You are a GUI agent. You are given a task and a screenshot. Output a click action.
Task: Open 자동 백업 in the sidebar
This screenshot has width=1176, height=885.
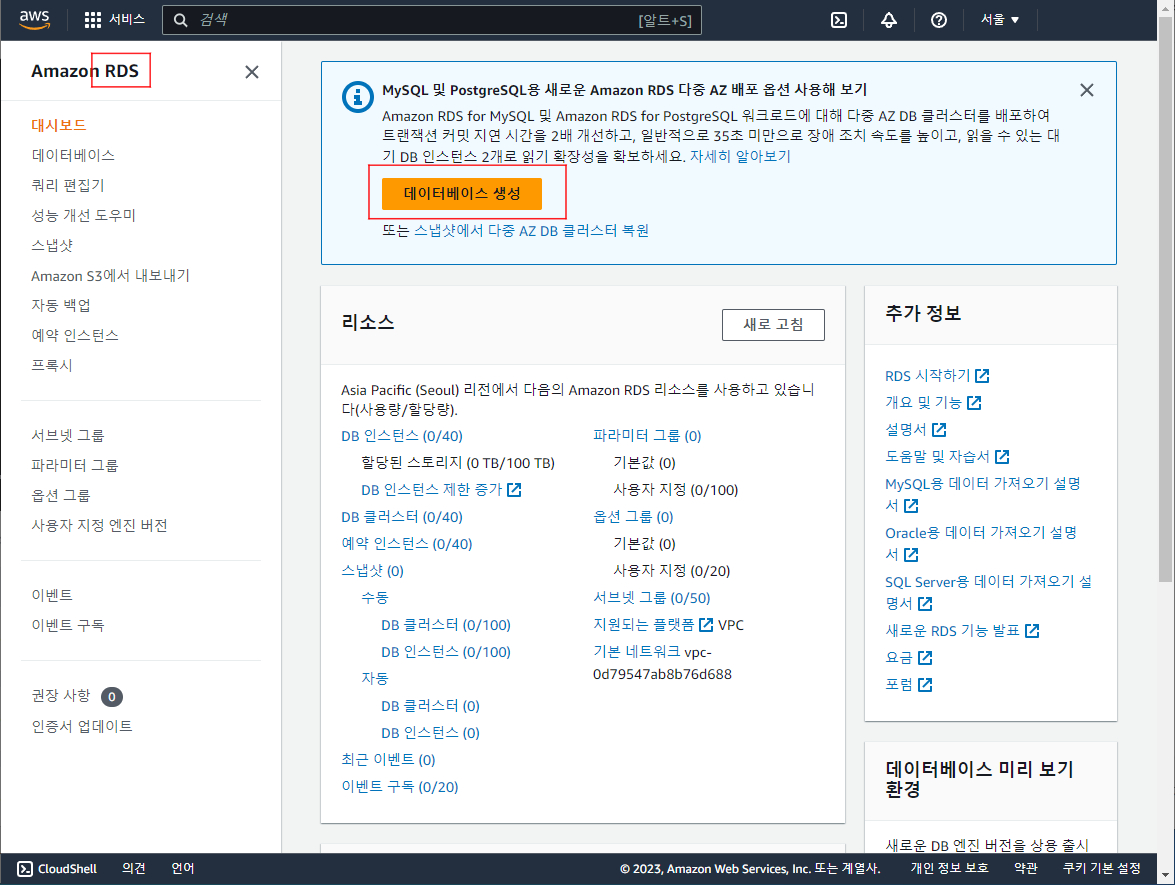61,305
